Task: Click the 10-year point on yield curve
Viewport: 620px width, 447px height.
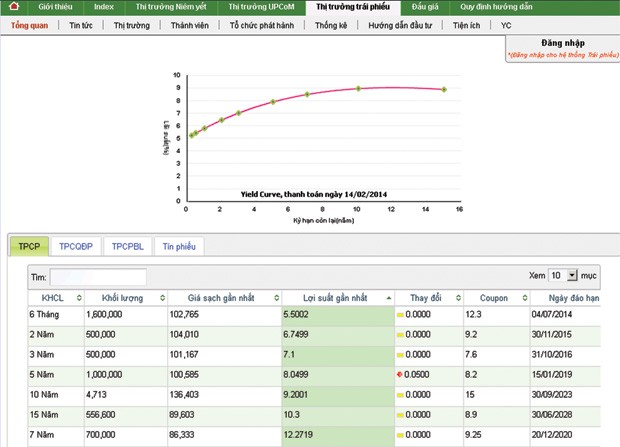Action: pos(358,88)
